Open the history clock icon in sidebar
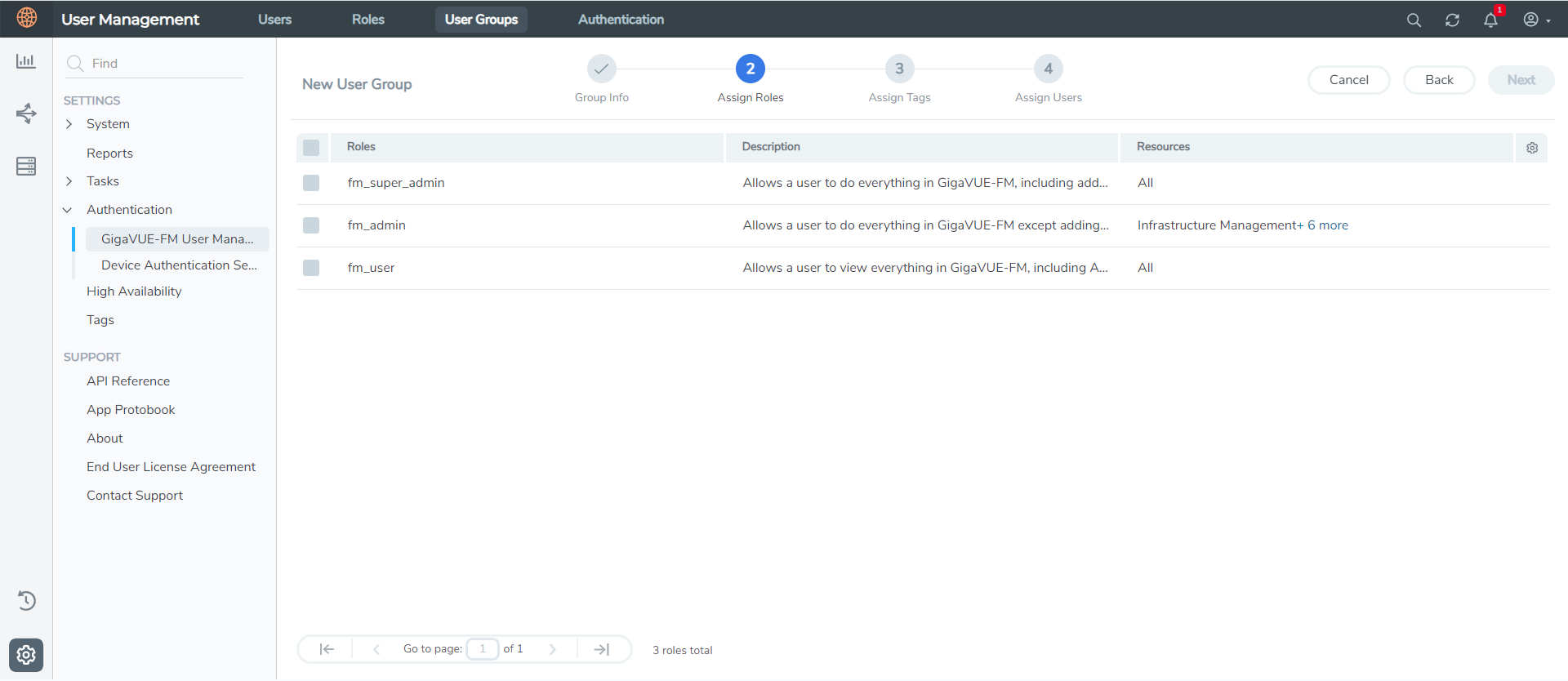Image resolution: width=1568 pixels, height=681 pixels. tap(26, 601)
